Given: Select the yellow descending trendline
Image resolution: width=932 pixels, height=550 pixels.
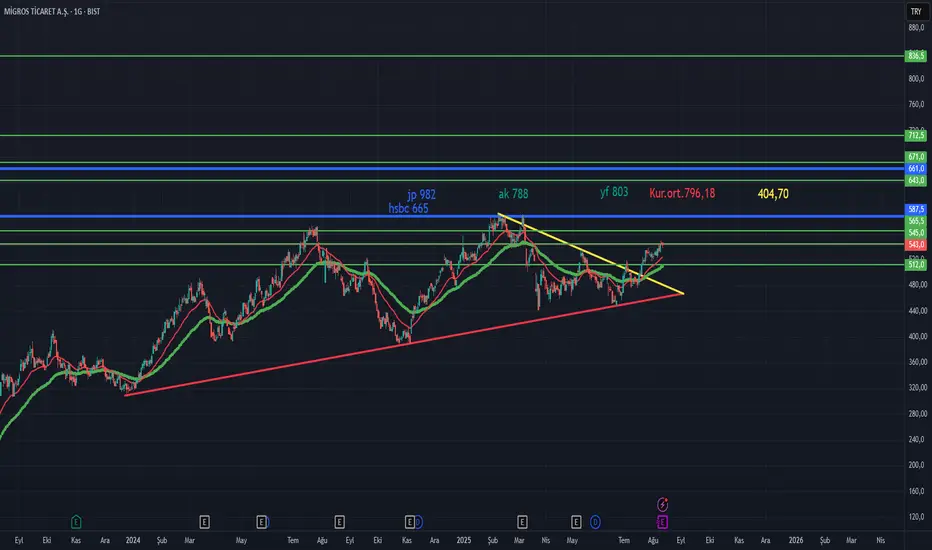Looking at the screenshot, I should click(591, 254).
